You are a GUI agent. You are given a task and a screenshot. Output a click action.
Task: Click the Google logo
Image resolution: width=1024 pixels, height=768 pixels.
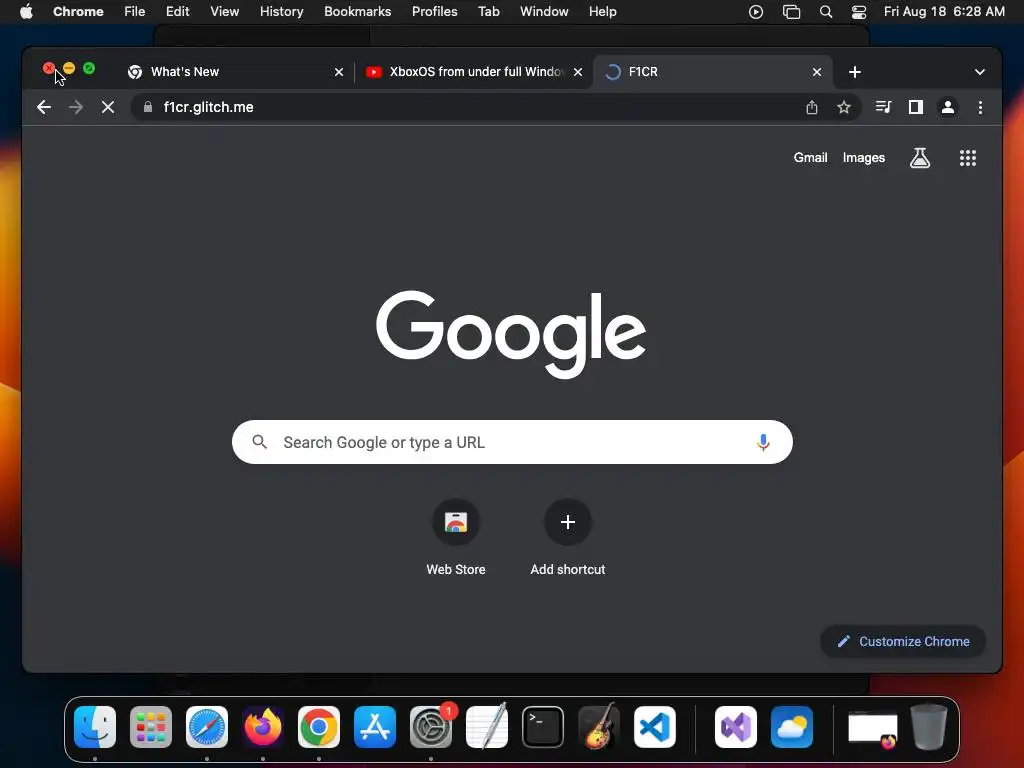coord(511,334)
